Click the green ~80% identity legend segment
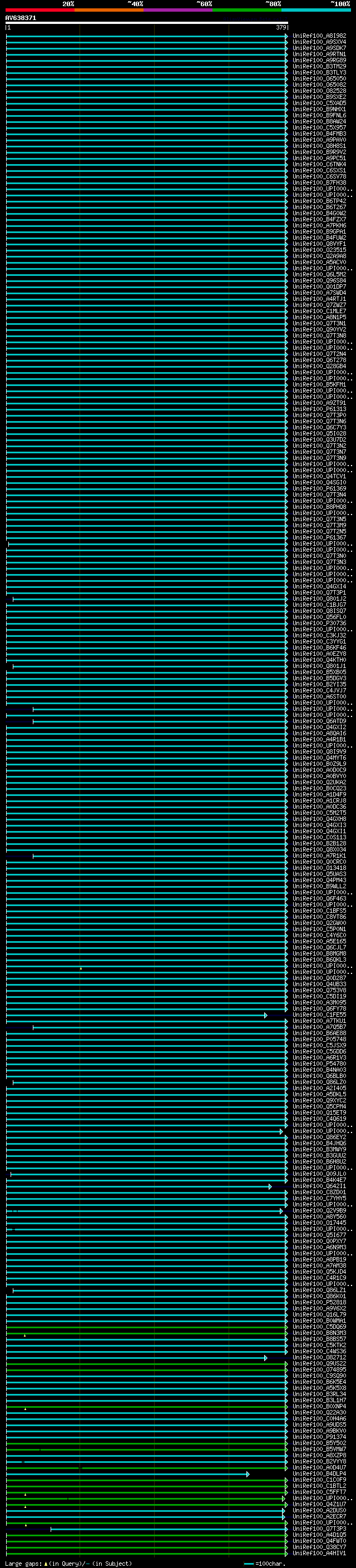Image resolution: width=356 pixels, height=1568 pixels. coord(247,10)
